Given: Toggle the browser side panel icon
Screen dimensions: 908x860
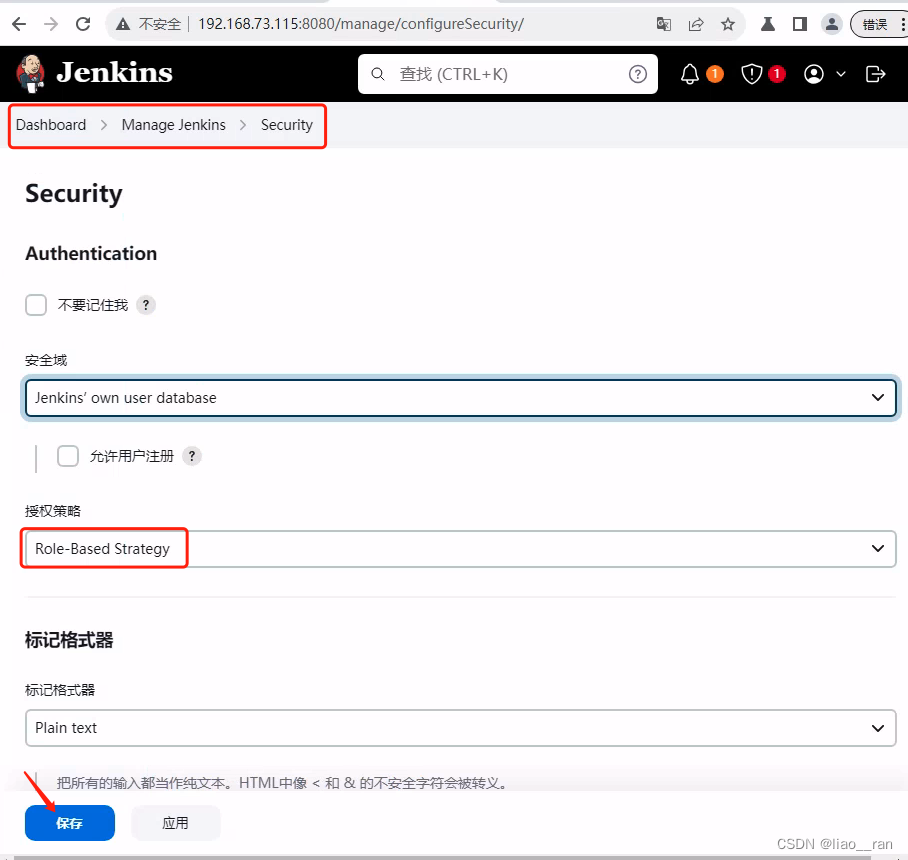Looking at the screenshot, I should [800, 24].
